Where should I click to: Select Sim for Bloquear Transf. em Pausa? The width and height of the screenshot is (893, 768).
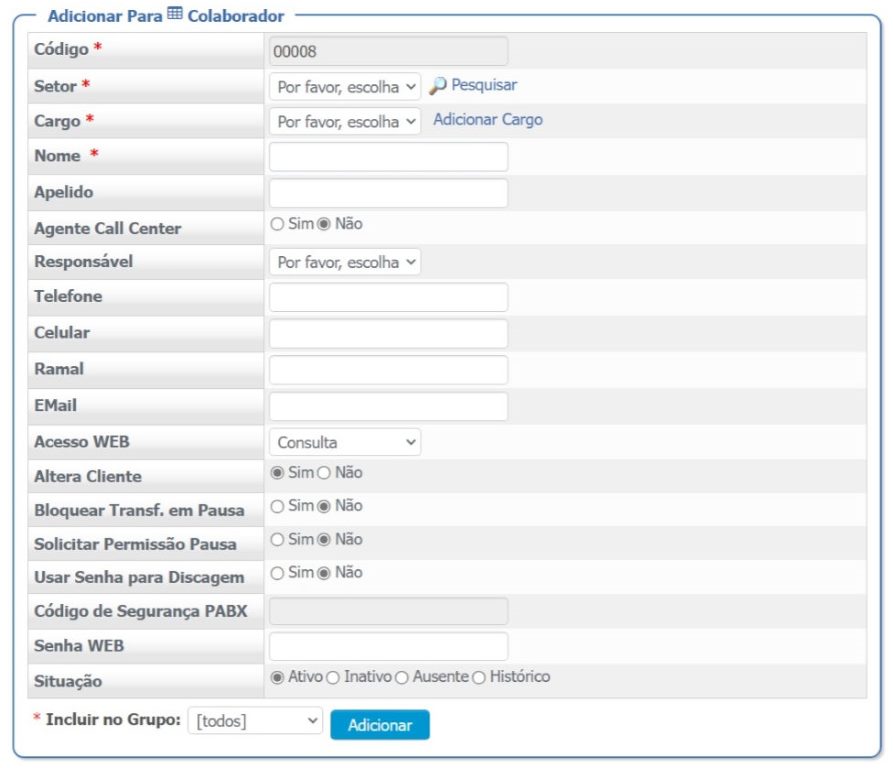[x=277, y=507]
